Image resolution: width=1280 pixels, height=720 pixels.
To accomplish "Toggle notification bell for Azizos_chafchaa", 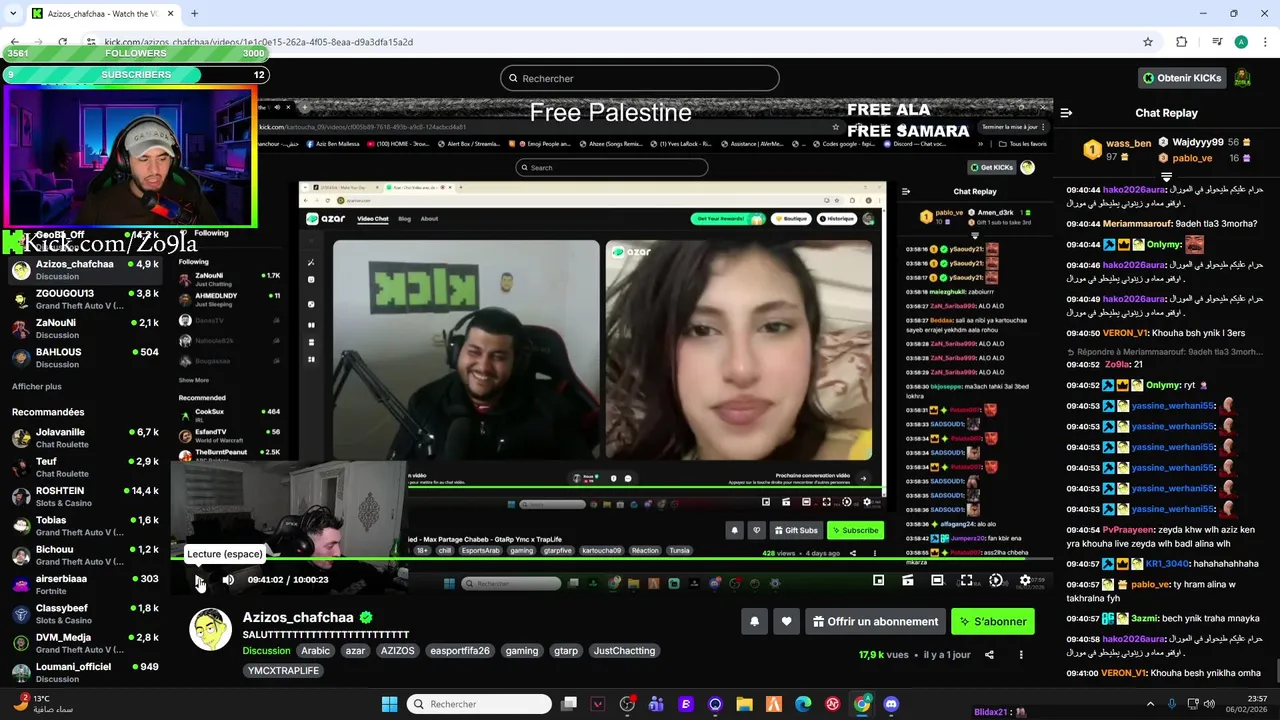I will [x=755, y=621].
